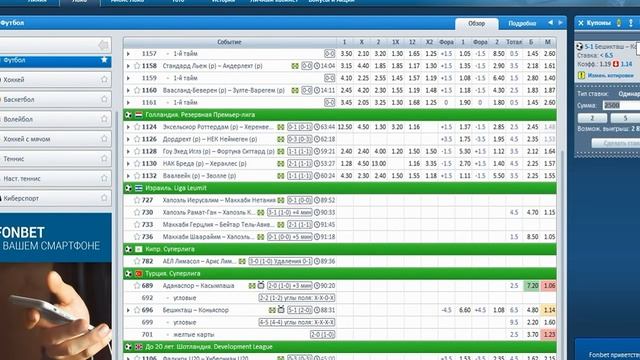Click TV broadcast icon for Аданаспор – Касымпаша
This screenshot has height=360, width=640.
261,285
